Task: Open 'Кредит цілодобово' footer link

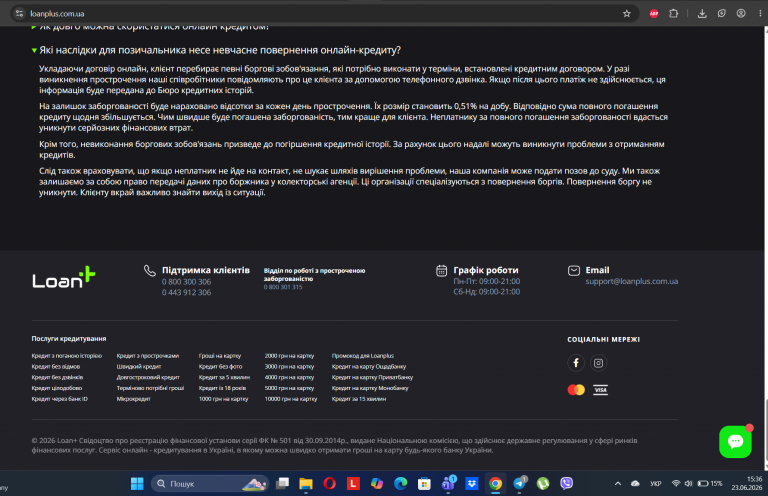Action: coord(57,388)
